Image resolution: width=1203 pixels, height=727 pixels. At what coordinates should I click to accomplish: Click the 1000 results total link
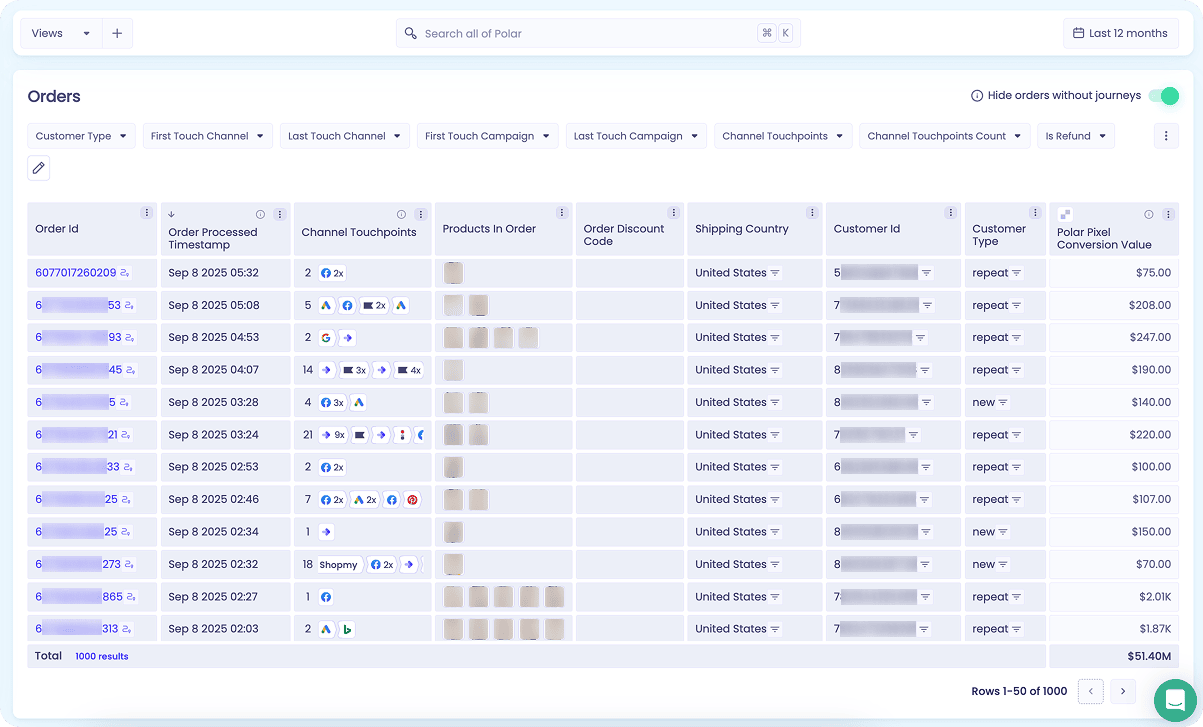pos(102,656)
